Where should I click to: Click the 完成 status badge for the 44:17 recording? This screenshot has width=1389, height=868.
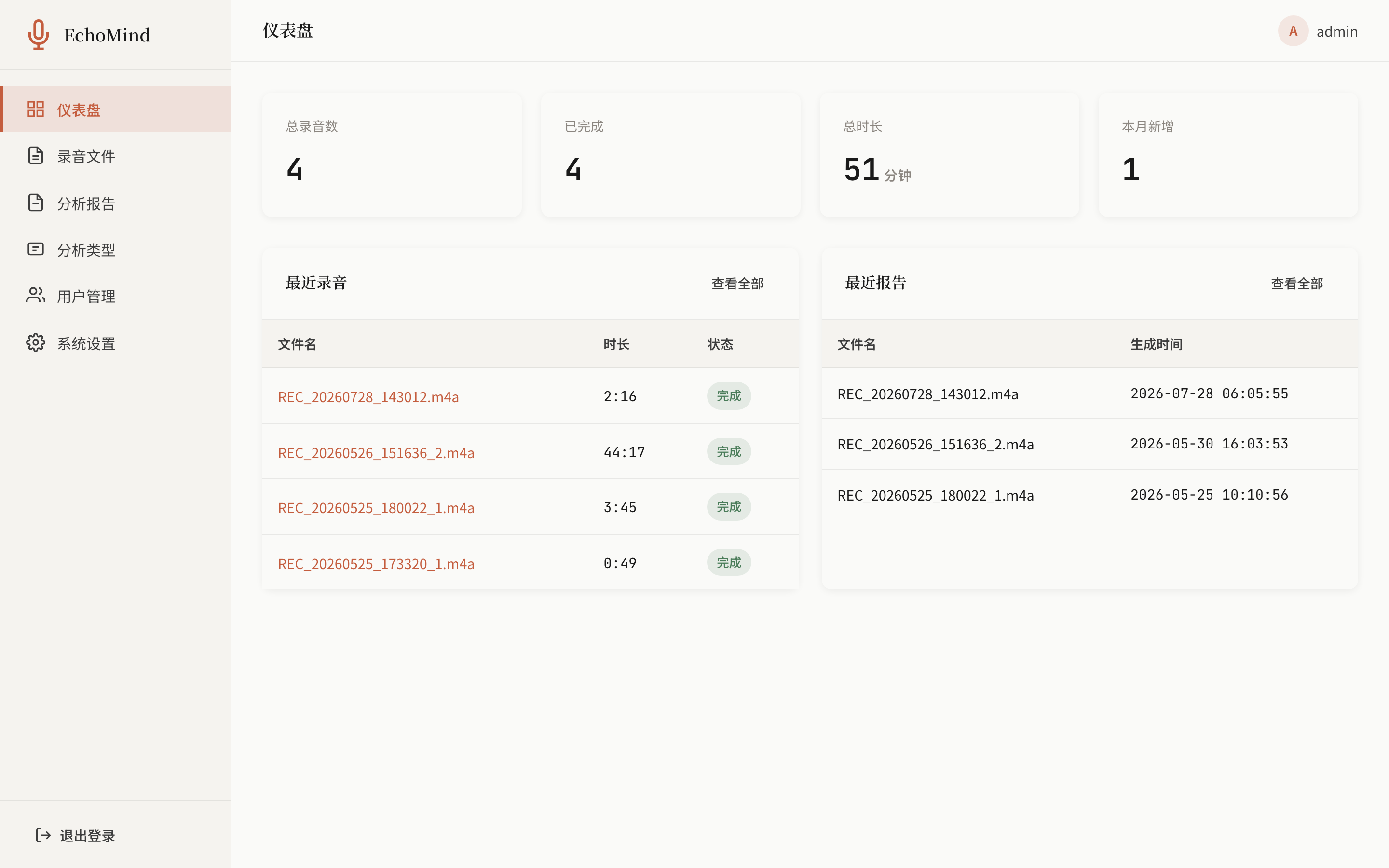click(729, 452)
